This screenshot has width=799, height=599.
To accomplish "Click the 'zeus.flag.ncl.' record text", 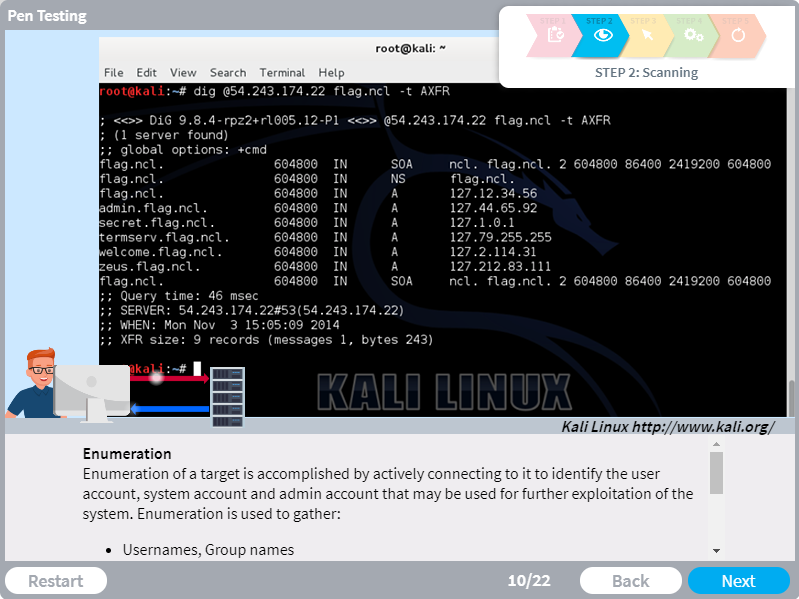I will (149, 267).
